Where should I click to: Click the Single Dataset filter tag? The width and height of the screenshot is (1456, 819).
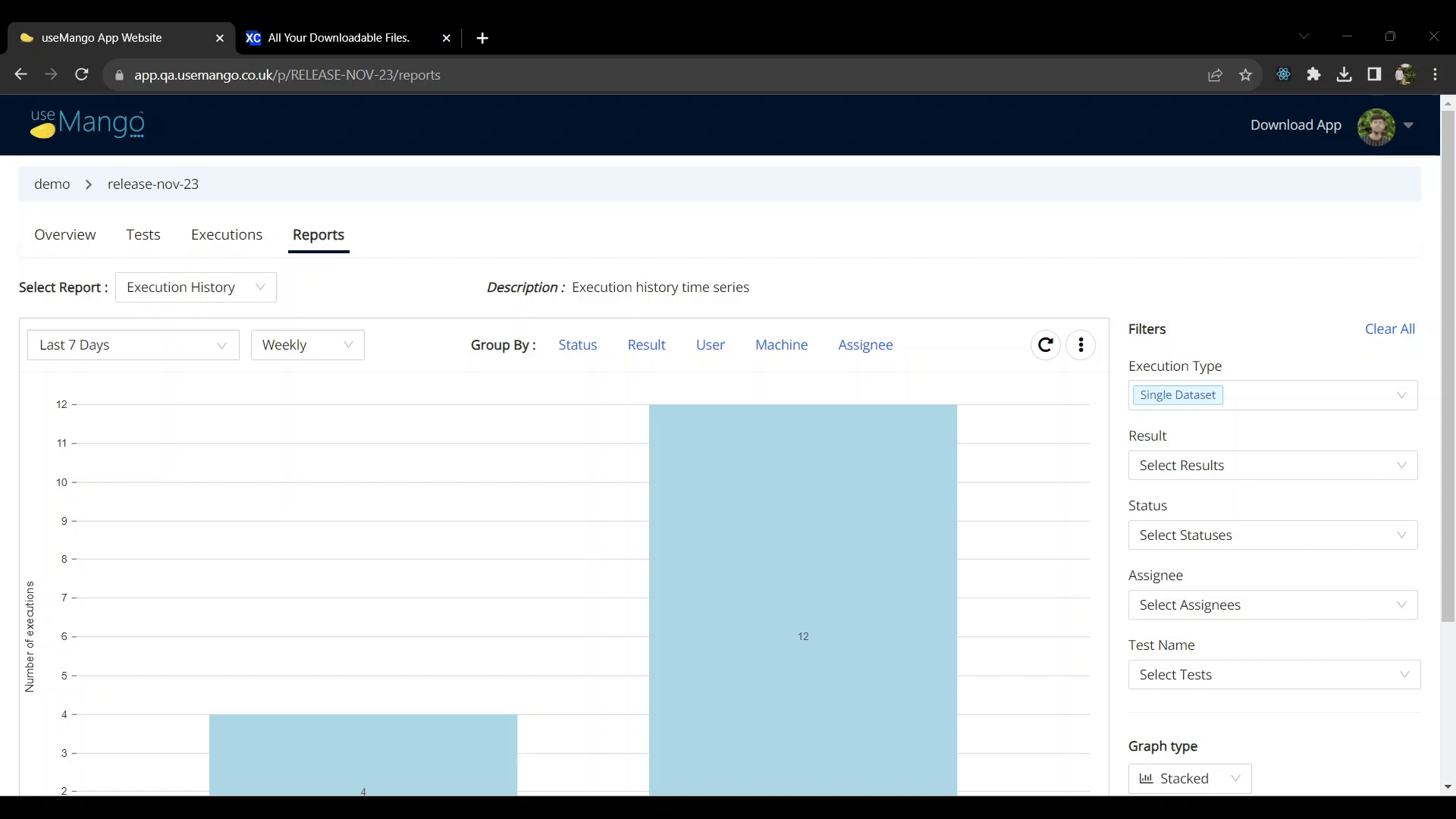1178,395
